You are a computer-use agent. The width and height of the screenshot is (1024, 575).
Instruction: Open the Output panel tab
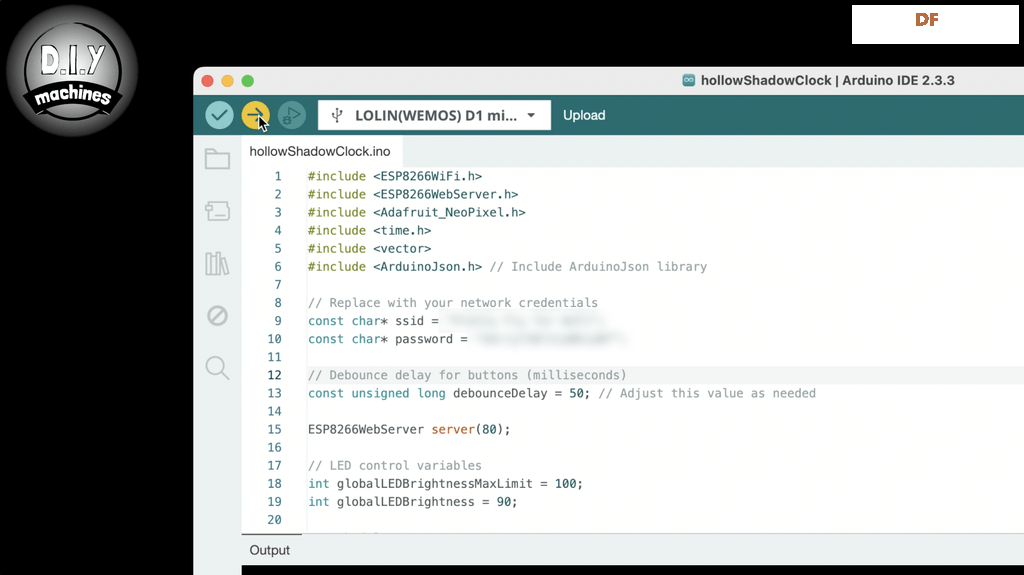click(x=270, y=550)
